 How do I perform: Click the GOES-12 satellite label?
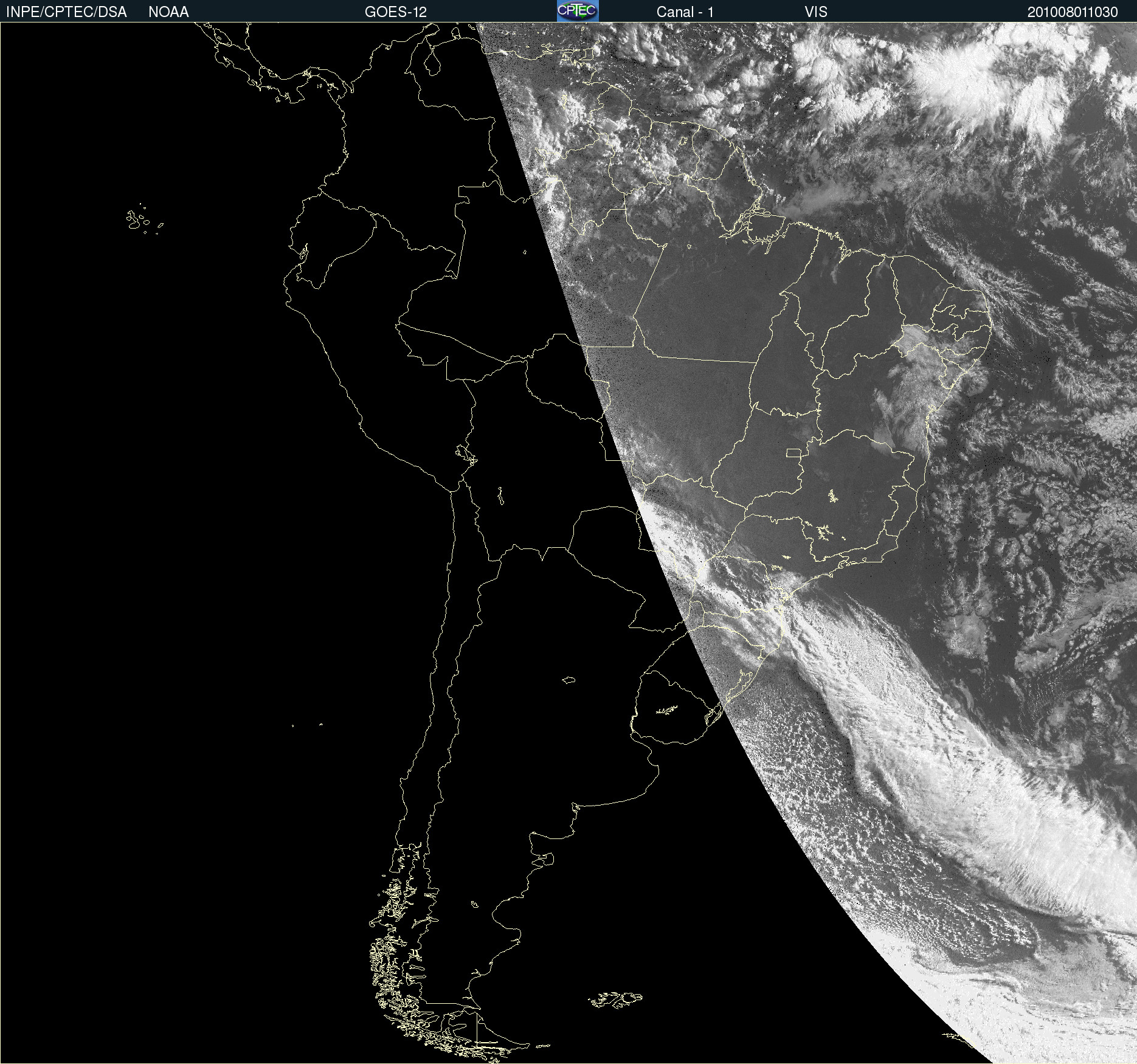click(x=396, y=12)
